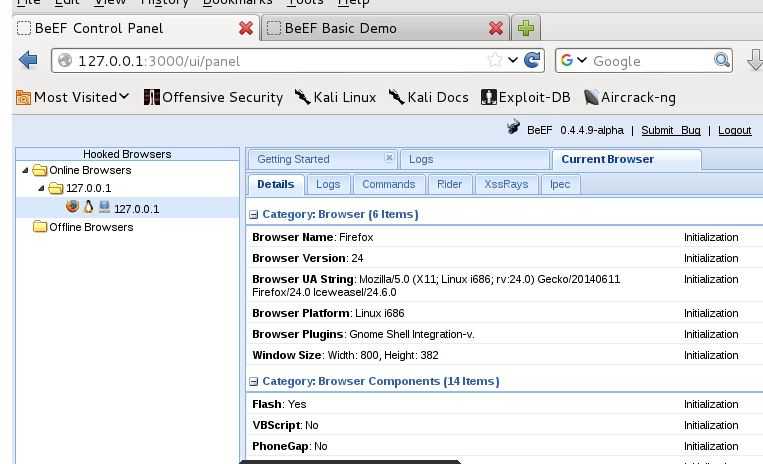Click the Submit Bug link
This screenshot has width=763, height=464.
[x=671, y=130]
